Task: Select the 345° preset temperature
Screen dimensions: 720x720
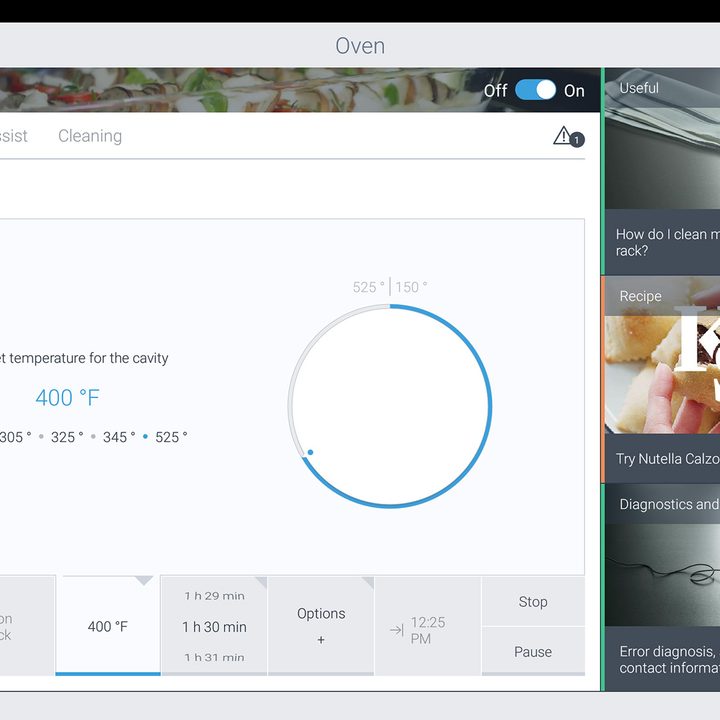Action: (x=119, y=437)
